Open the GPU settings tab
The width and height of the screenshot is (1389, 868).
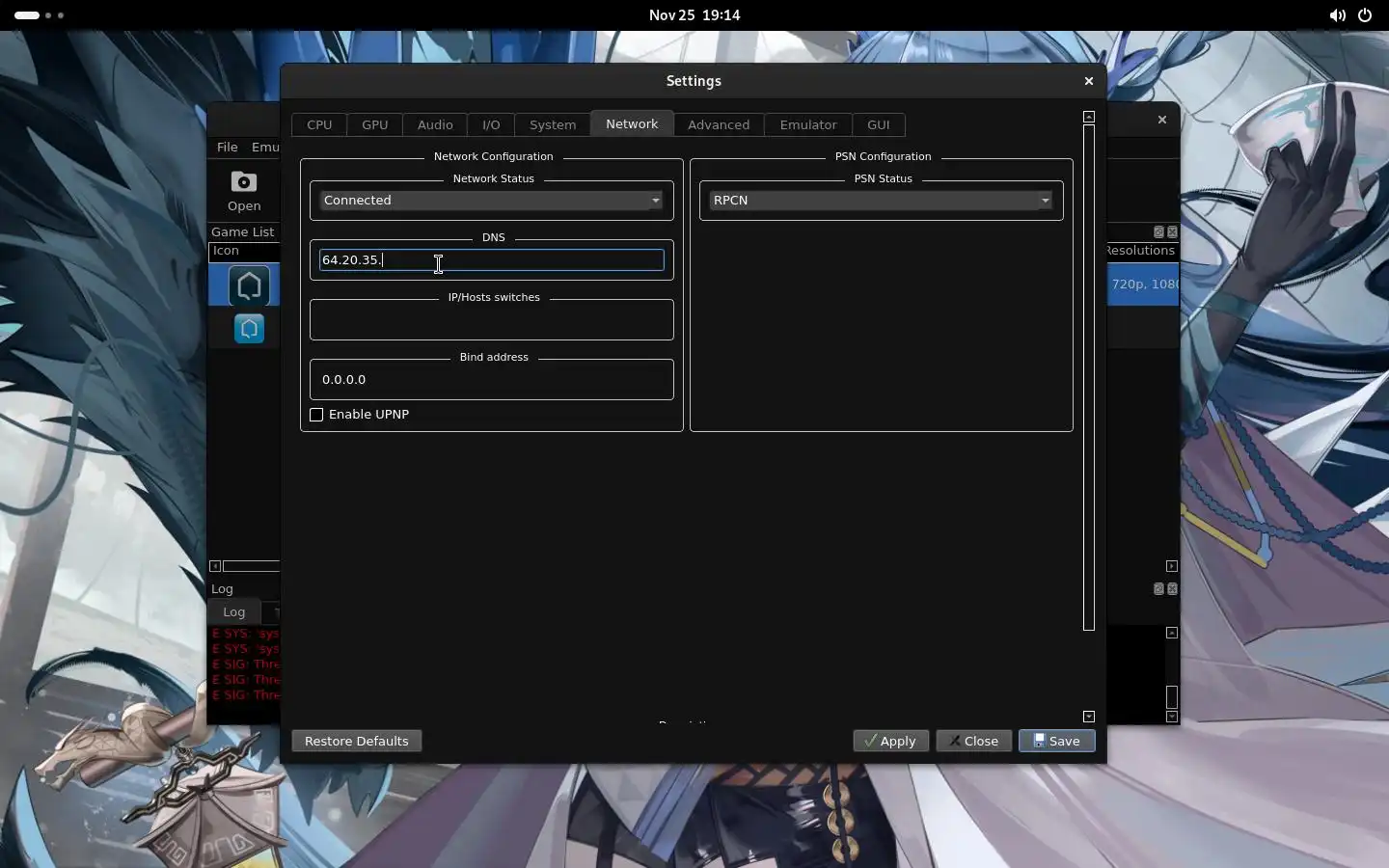[374, 124]
